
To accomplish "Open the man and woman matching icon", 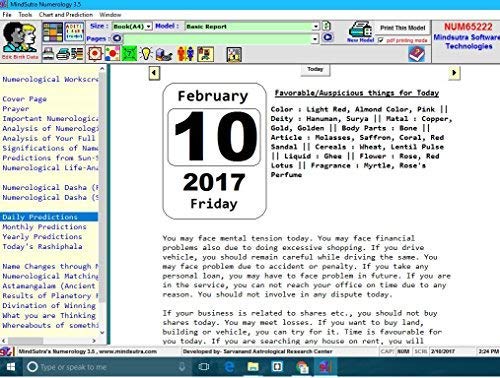I will point(186,54).
